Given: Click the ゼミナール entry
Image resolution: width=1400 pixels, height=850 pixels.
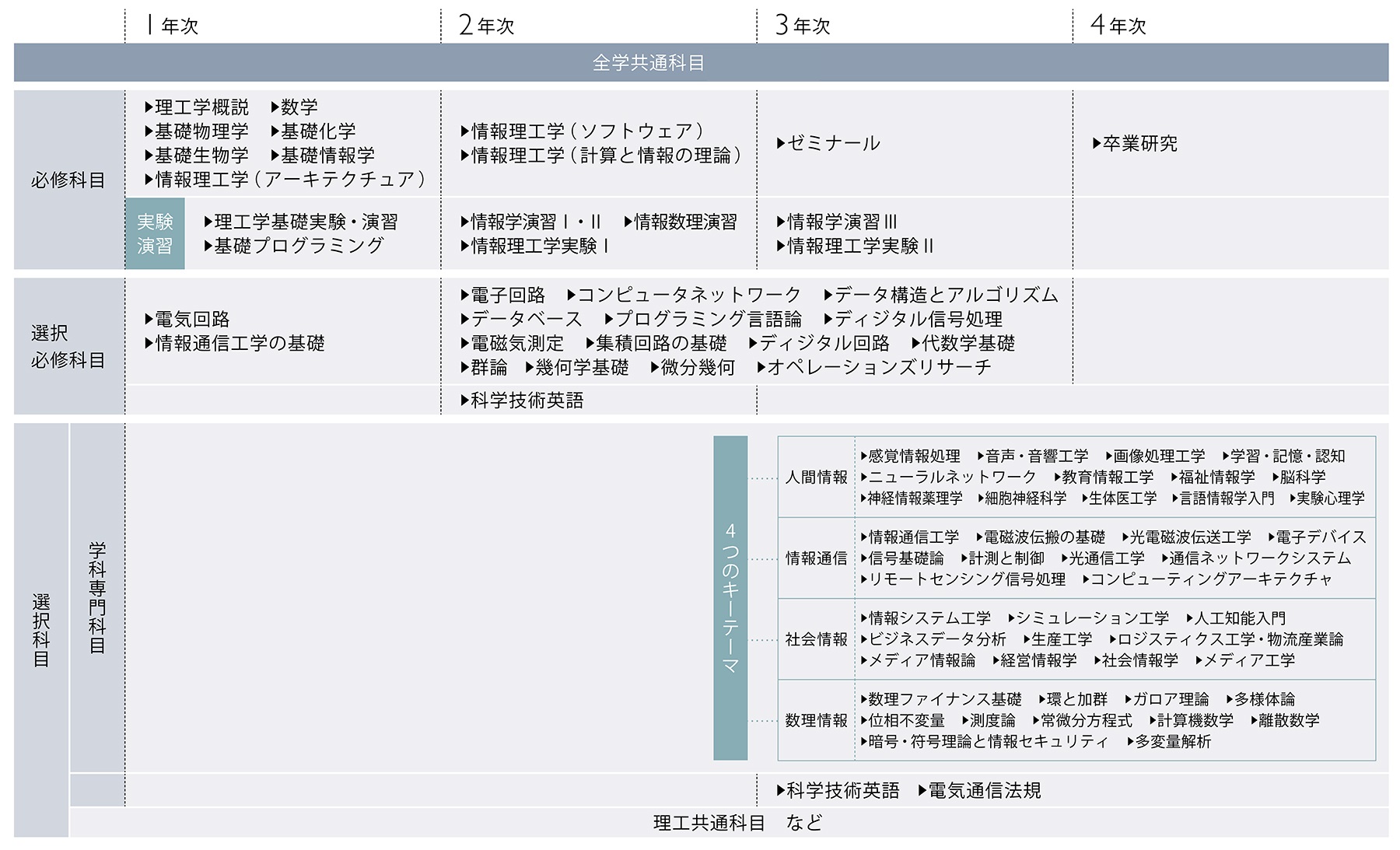Looking at the screenshot, I should [829, 143].
